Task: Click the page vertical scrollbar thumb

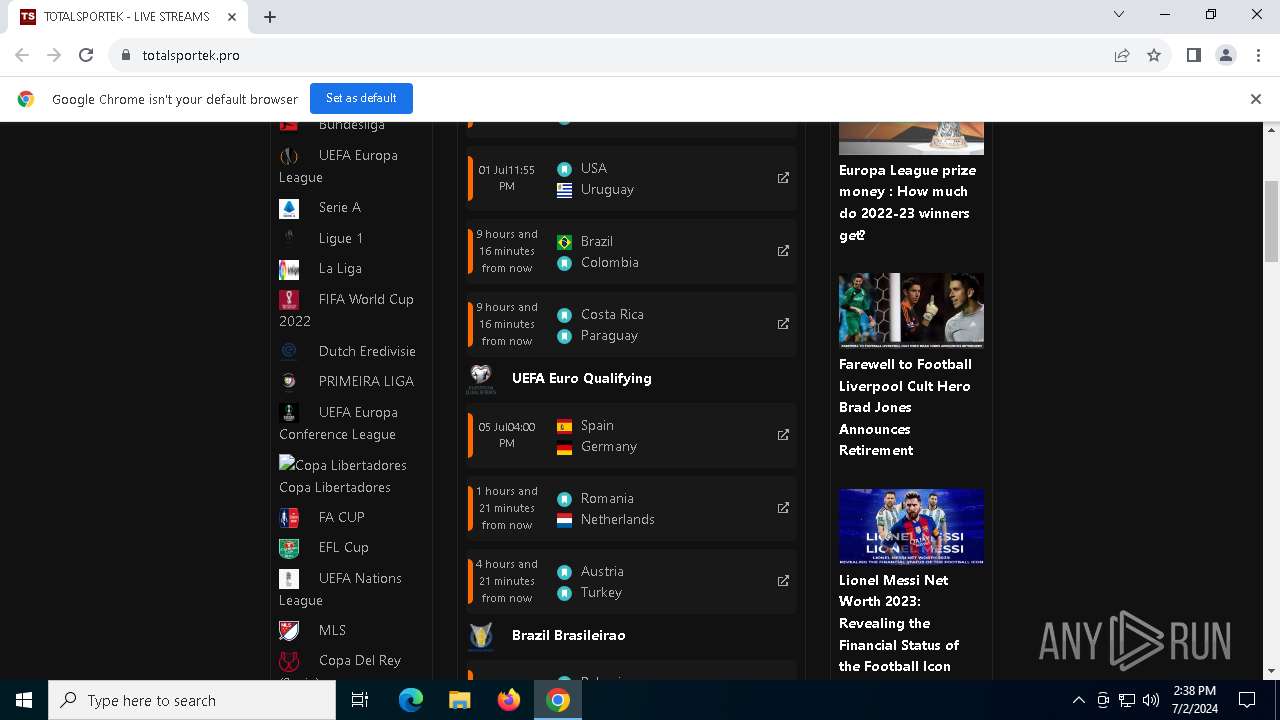Action: pos(1271,220)
